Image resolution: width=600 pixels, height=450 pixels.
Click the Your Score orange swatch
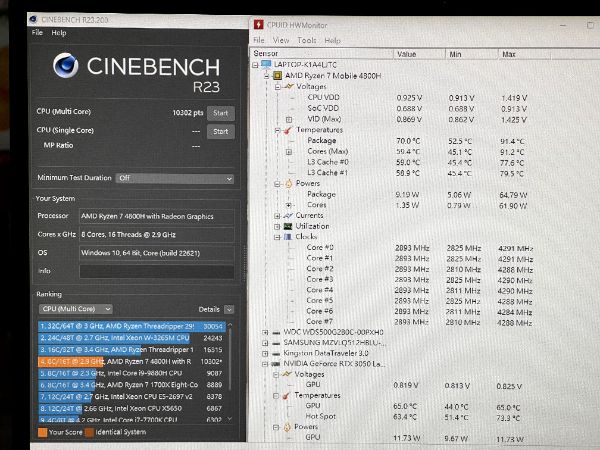point(42,432)
